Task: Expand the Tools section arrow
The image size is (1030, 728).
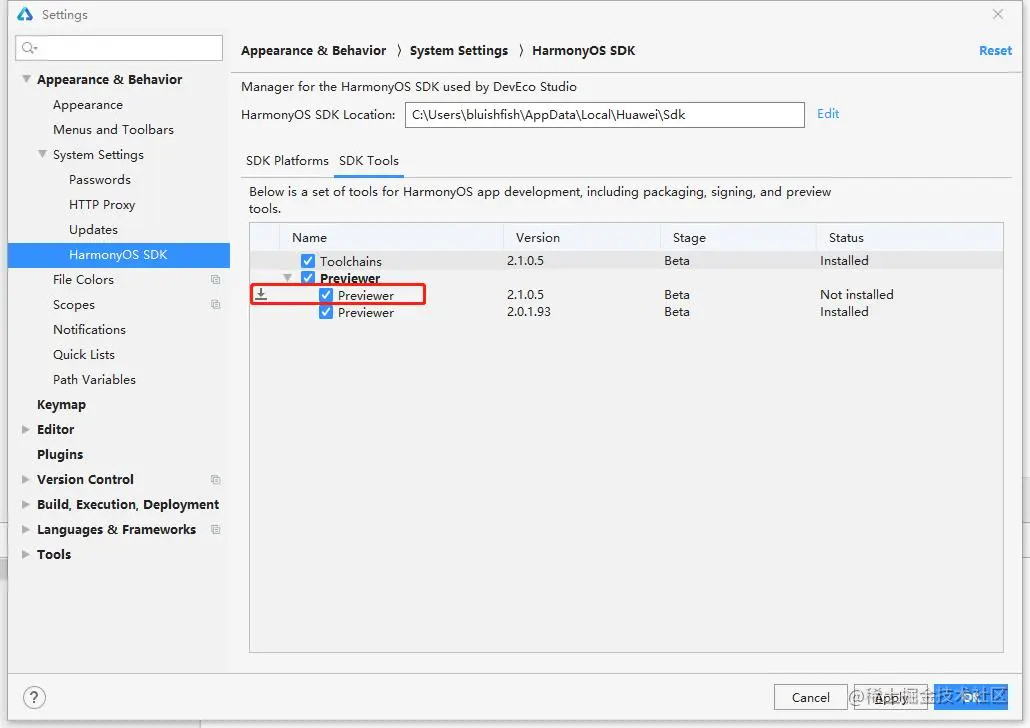Action: coord(26,554)
